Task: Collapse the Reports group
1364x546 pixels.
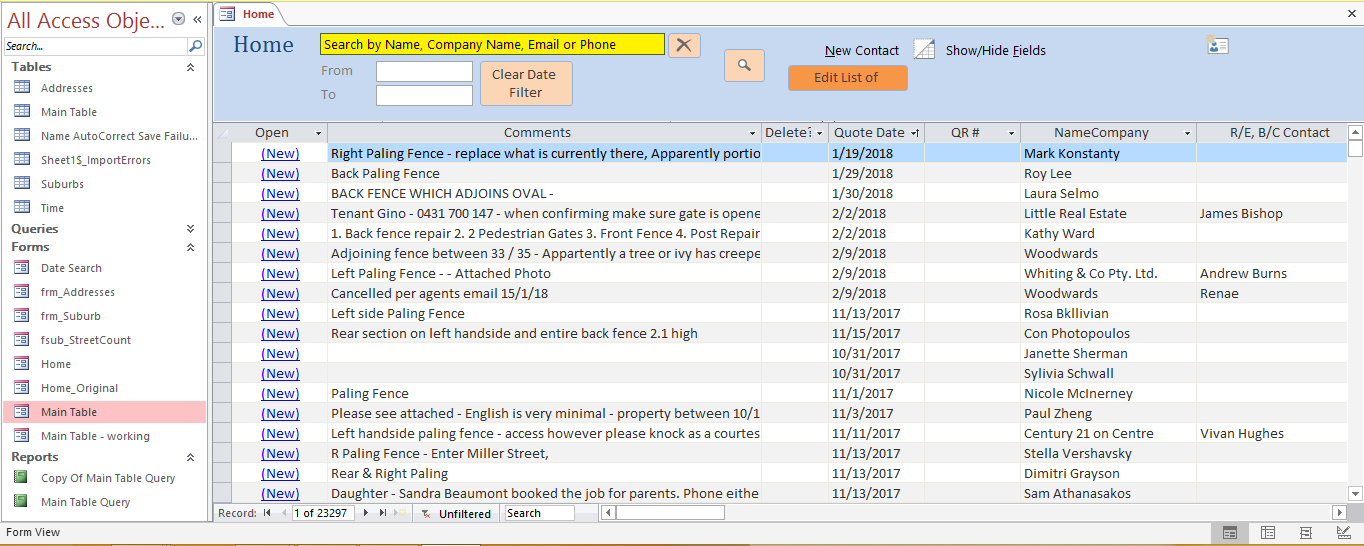Action: [190, 457]
